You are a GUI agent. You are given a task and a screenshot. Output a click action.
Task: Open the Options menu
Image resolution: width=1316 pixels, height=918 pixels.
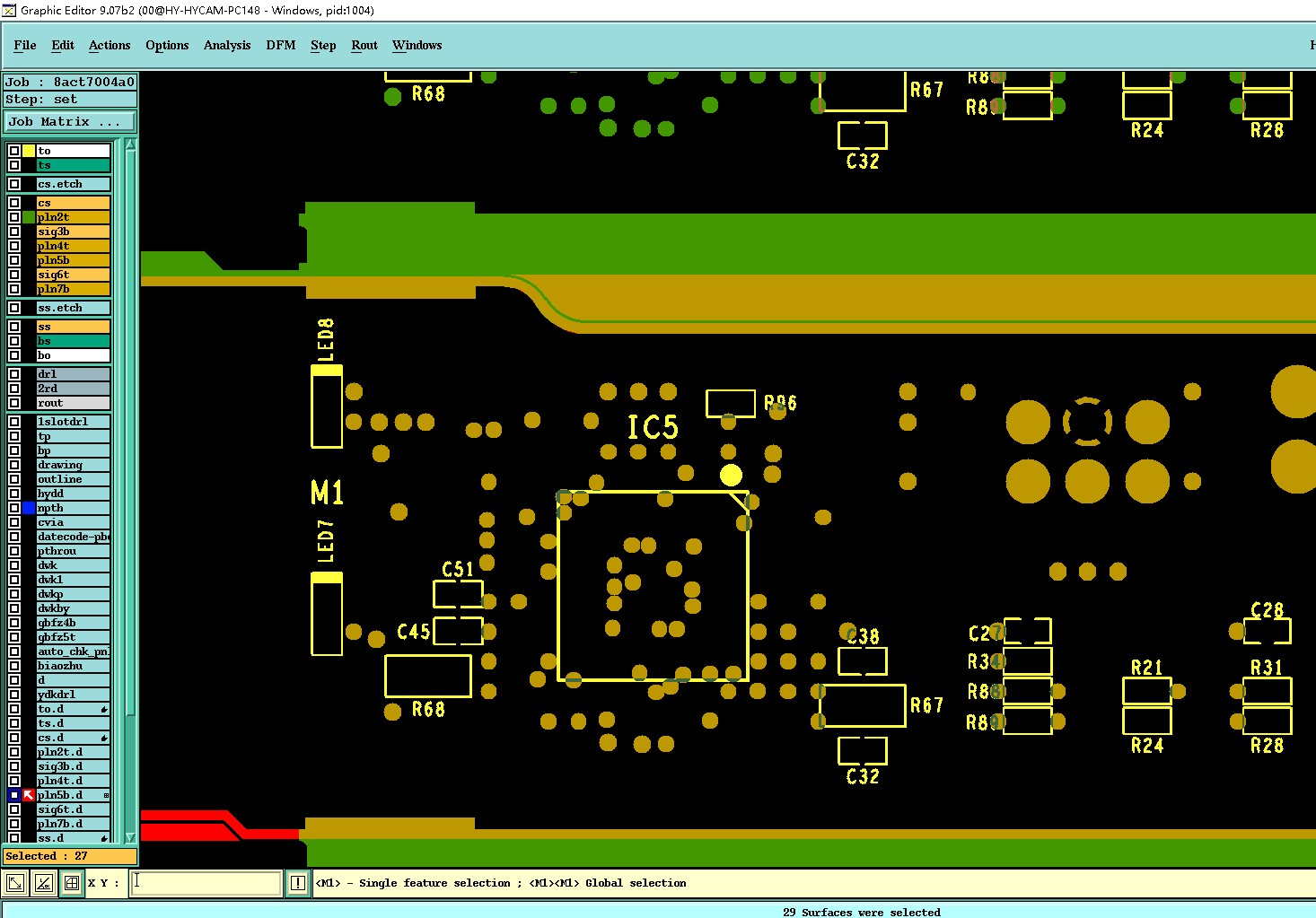point(167,45)
